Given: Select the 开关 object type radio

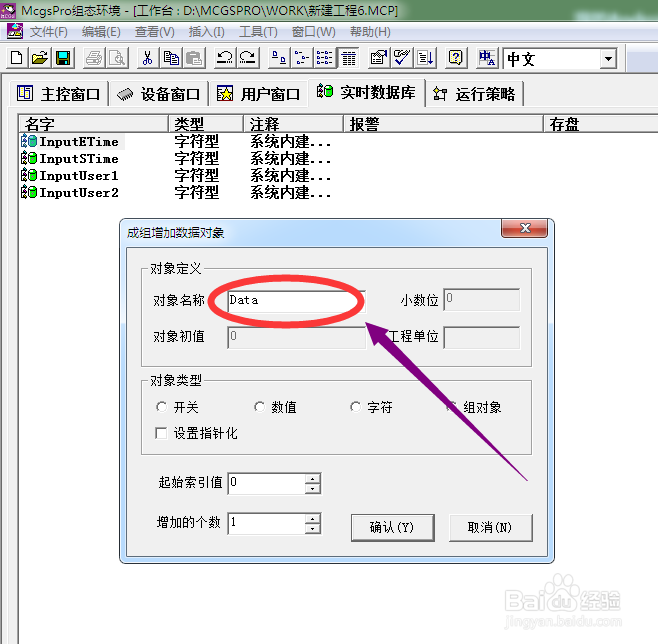Looking at the screenshot, I should coord(162,407).
